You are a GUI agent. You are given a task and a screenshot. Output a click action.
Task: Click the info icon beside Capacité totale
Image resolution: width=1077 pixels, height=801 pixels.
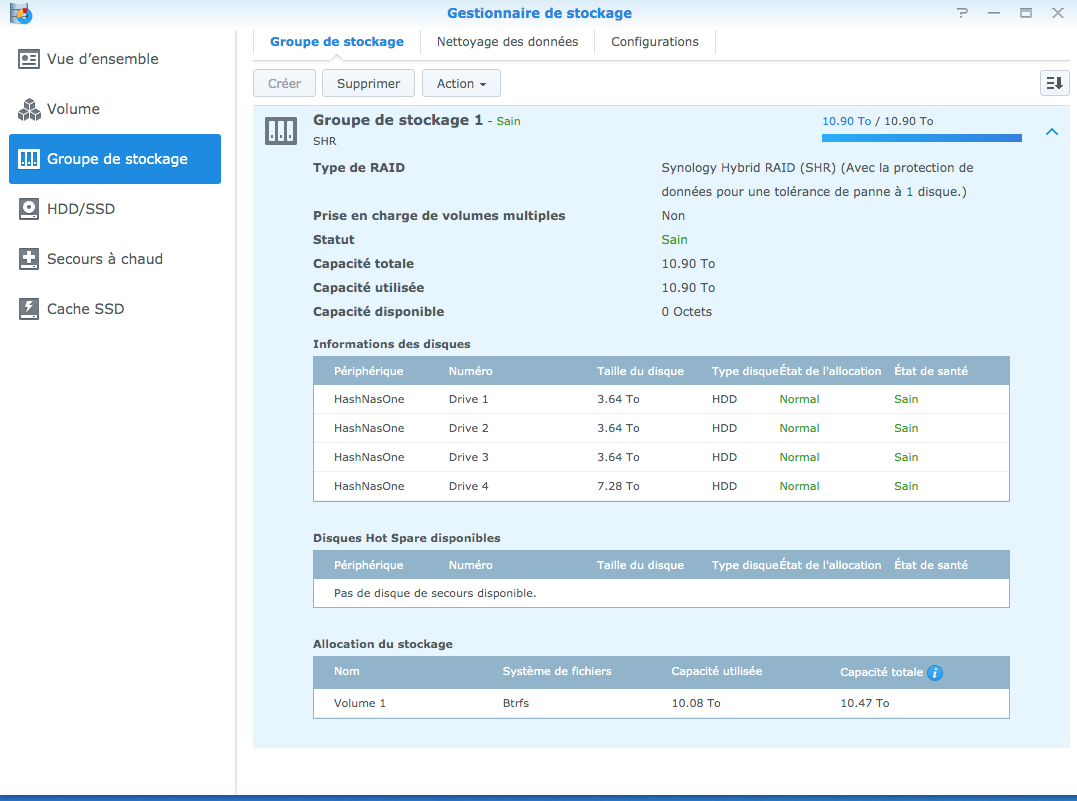(x=935, y=673)
